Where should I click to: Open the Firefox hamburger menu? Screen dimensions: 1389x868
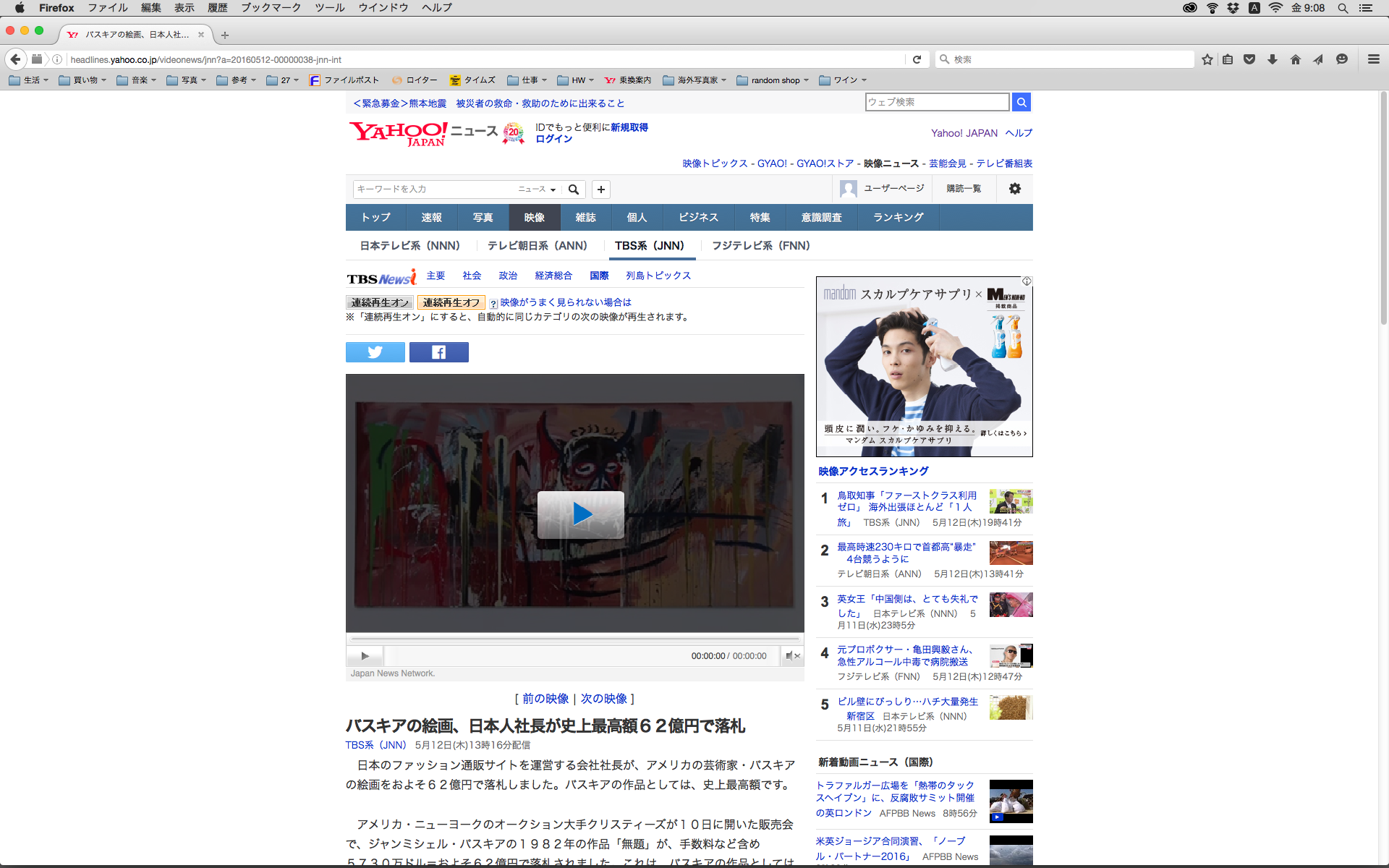(1373, 59)
